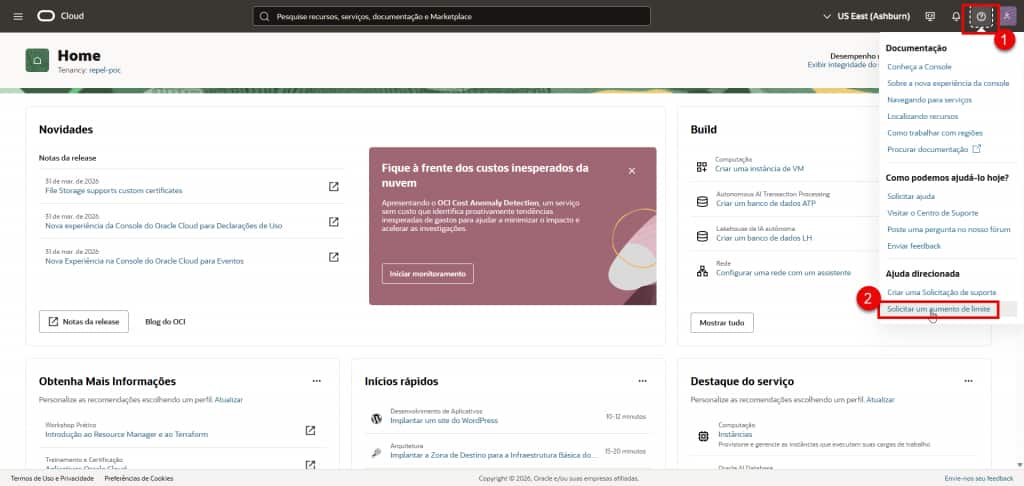The height and width of the screenshot is (486, 1024).
Task: Close the cost anomaly banner
Action: [632, 171]
